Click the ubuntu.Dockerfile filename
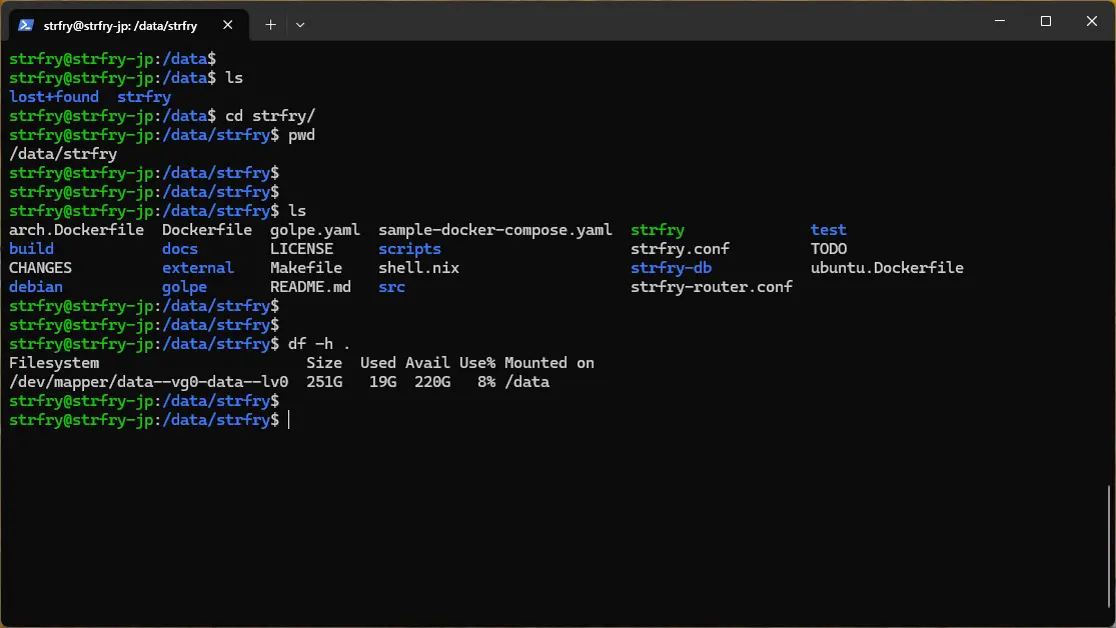Screen dimensions: 1116x628 point(887,268)
